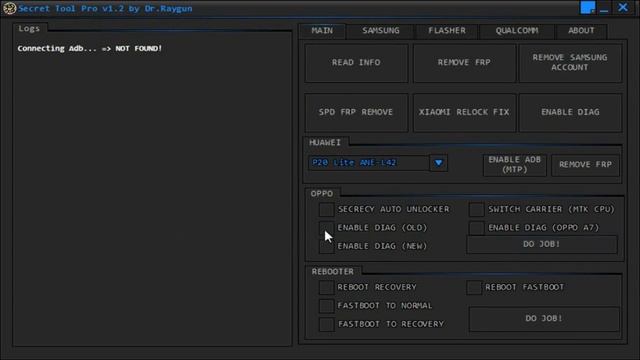640x360 pixels.
Task: Open the FLASHER tab
Action: coord(447,31)
